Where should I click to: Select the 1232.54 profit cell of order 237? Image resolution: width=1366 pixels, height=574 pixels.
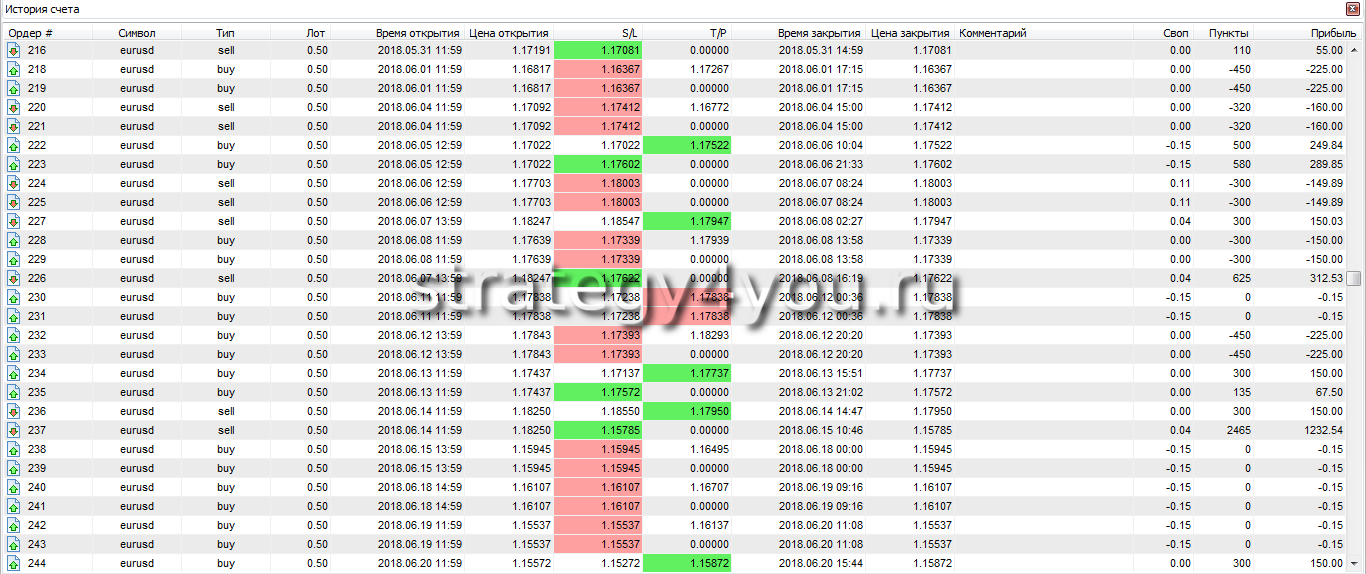tap(1310, 430)
